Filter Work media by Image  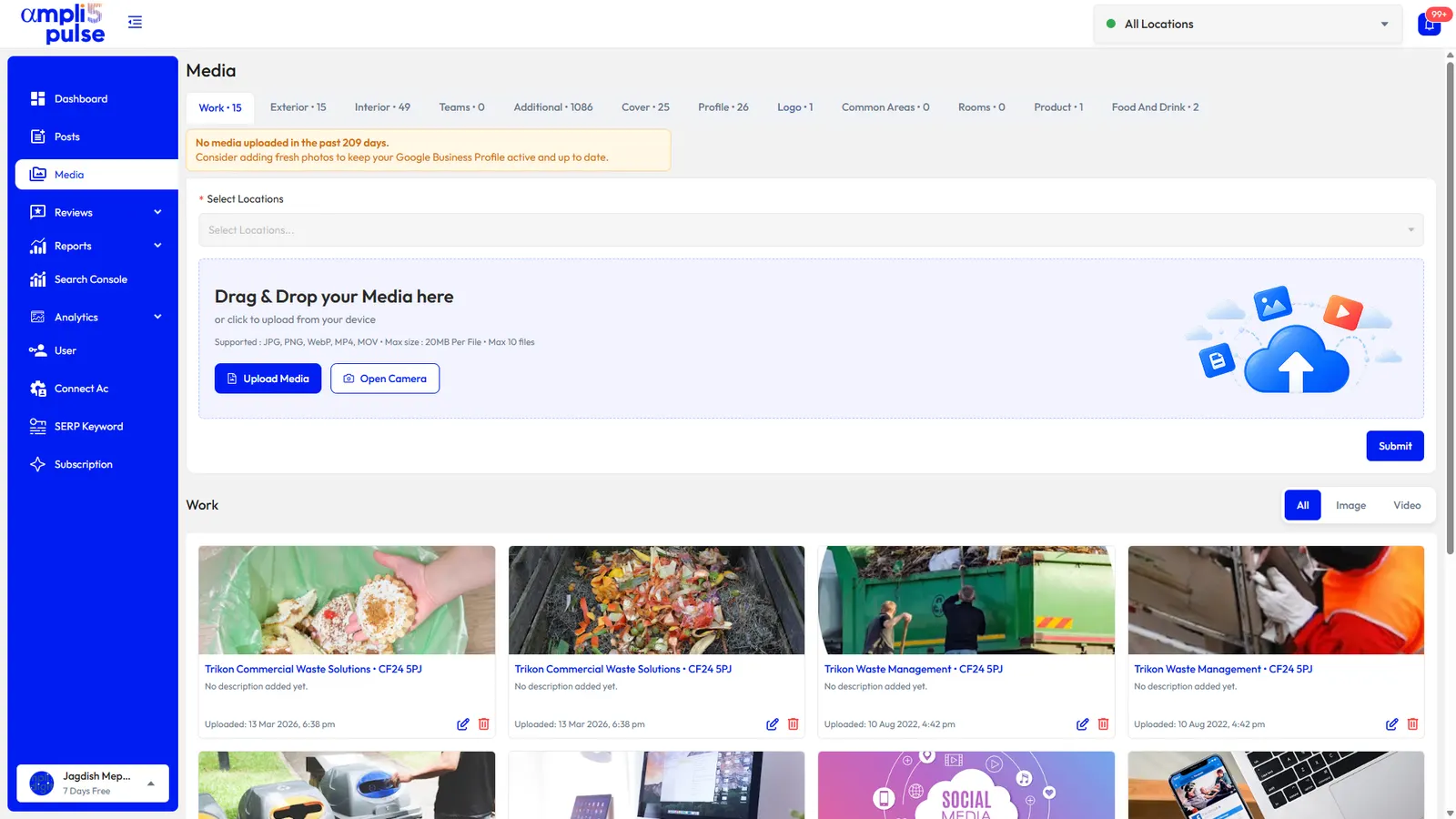tap(1350, 505)
